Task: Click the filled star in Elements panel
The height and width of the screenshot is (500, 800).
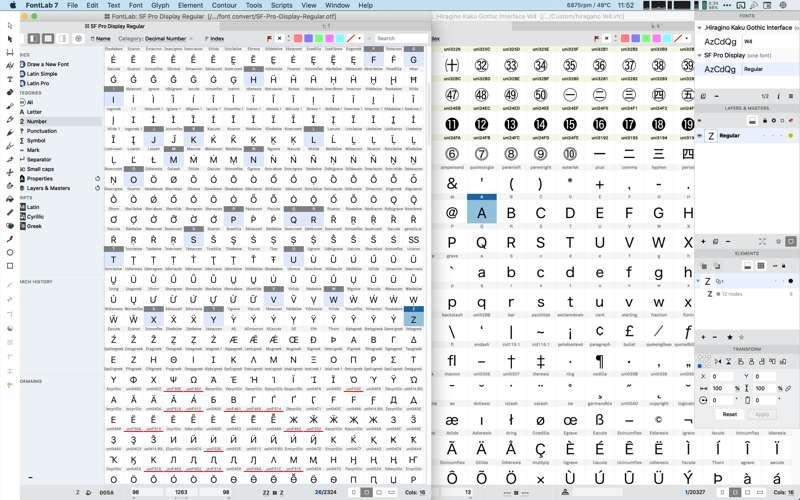Action: pos(730,337)
